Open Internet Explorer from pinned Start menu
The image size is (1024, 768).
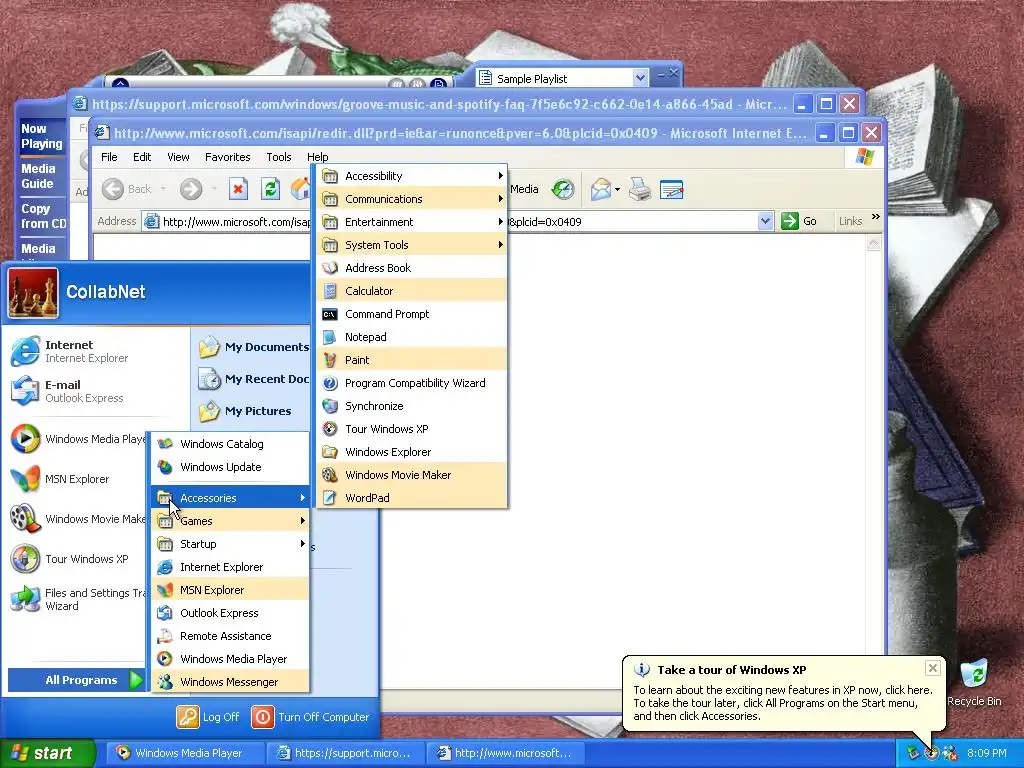tap(95, 351)
